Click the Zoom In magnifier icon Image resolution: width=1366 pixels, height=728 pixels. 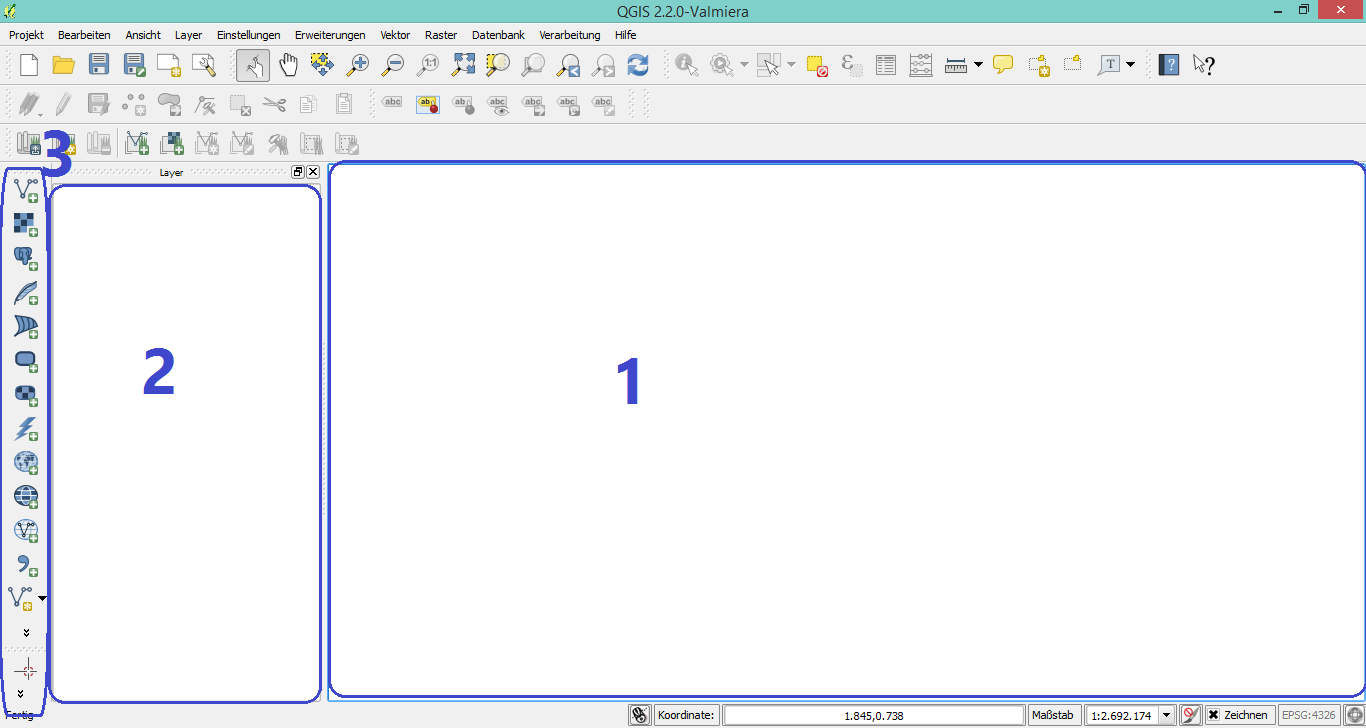point(357,66)
